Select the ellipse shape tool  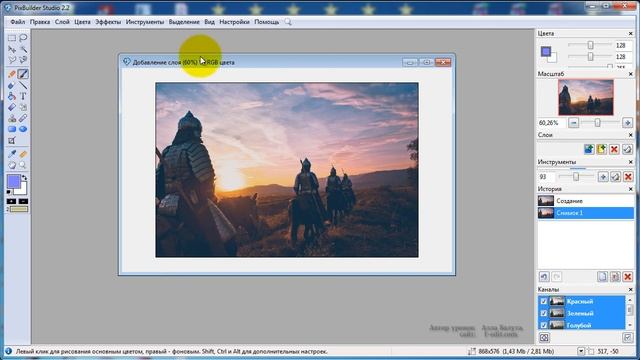23,129
